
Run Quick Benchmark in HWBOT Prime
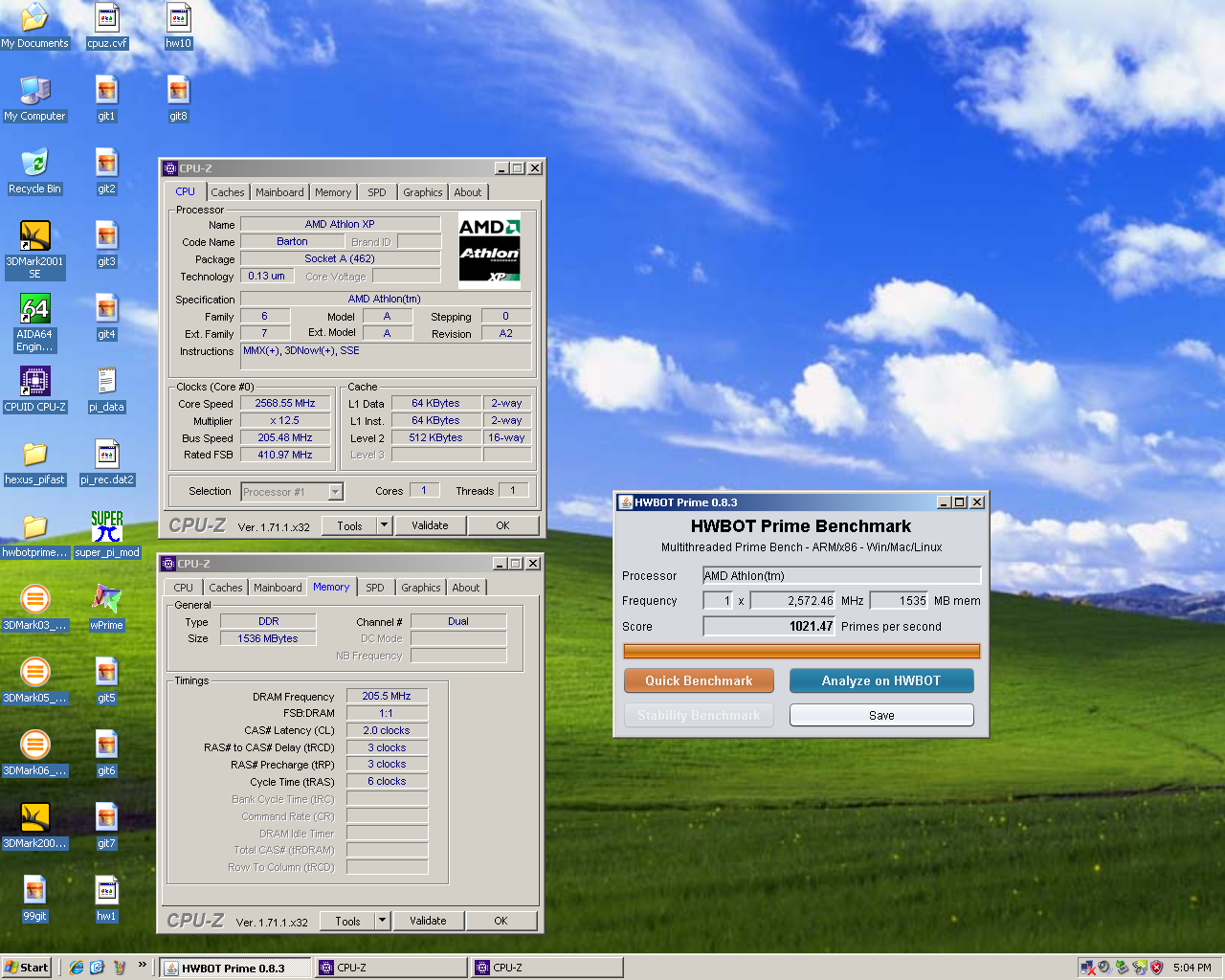[x=699, y=680]
